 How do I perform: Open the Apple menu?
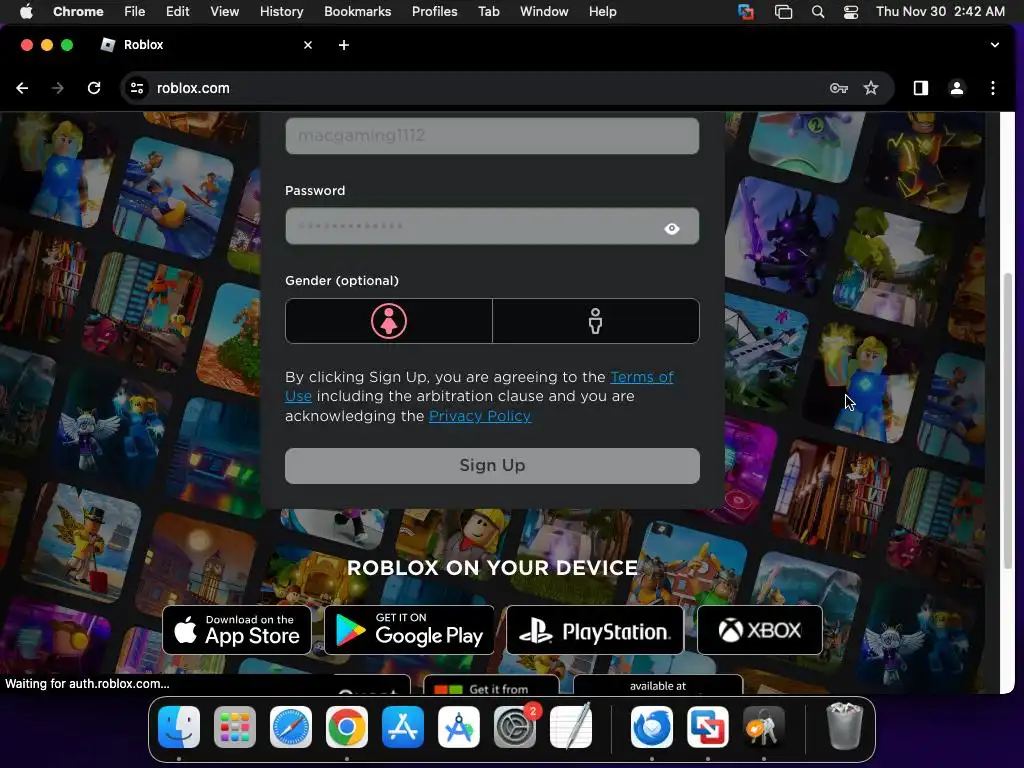point(26,12)
